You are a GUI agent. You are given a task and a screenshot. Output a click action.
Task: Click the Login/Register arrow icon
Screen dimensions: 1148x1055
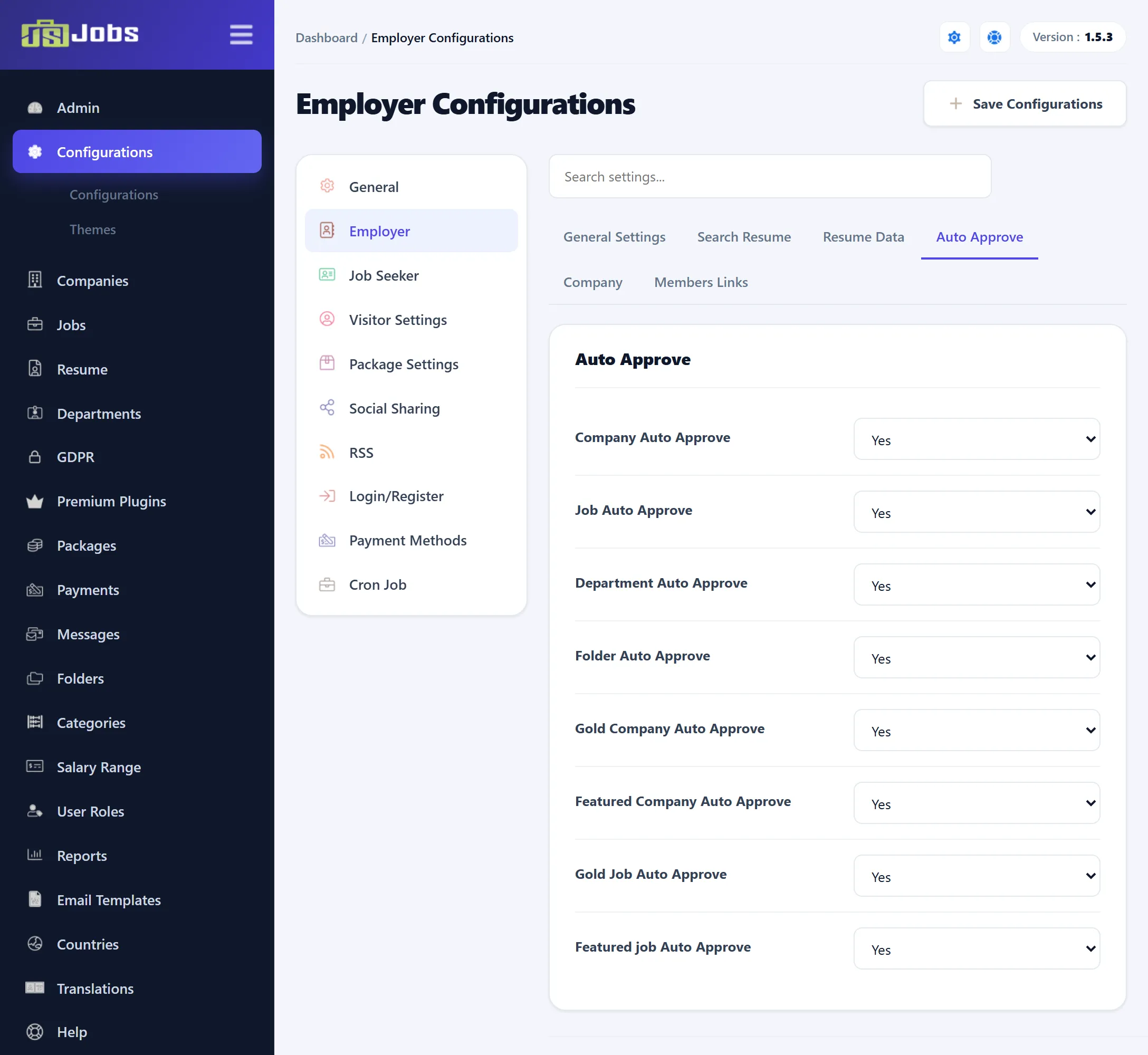tap(327, 495)
